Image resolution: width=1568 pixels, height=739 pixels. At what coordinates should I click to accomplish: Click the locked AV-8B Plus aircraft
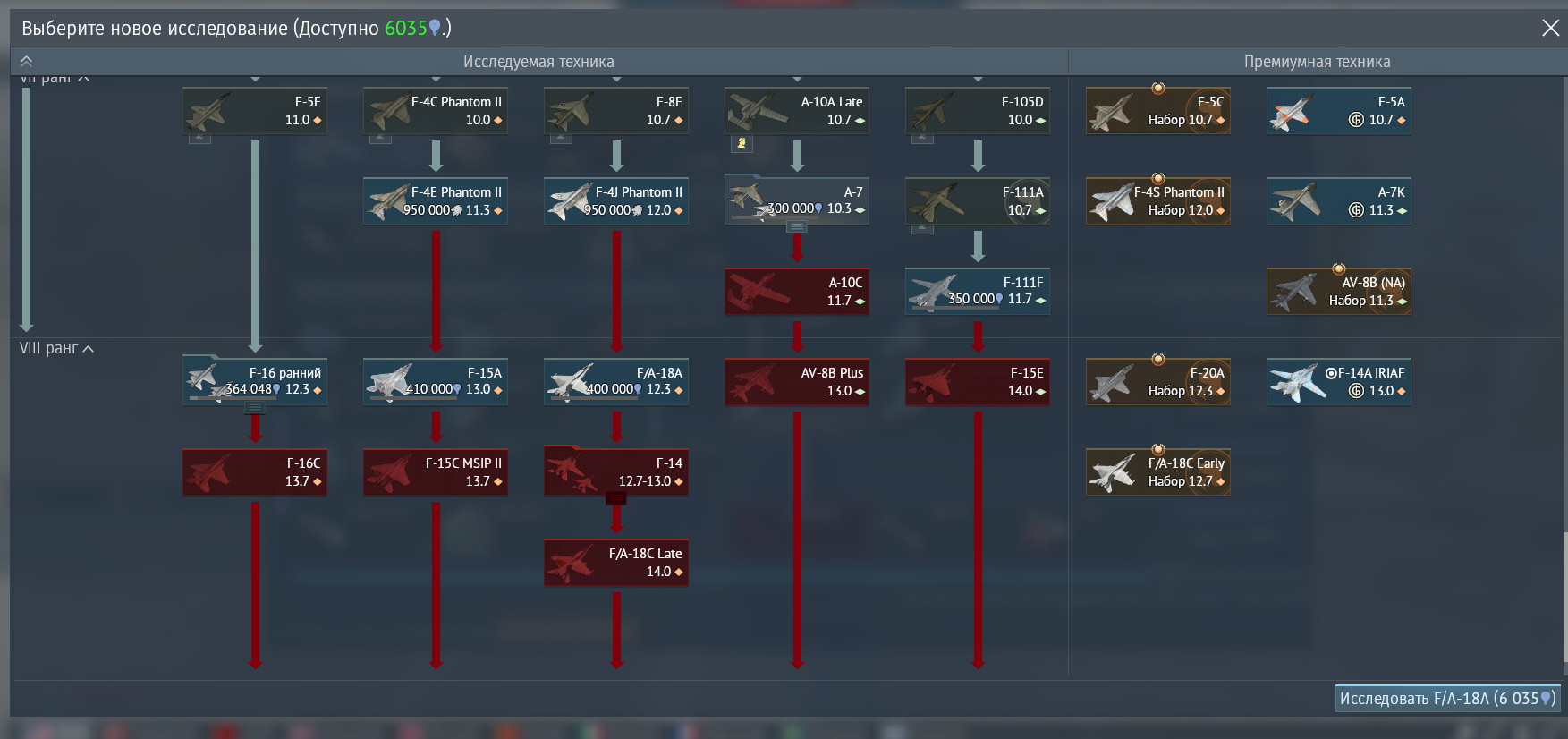tap(797, 382)
